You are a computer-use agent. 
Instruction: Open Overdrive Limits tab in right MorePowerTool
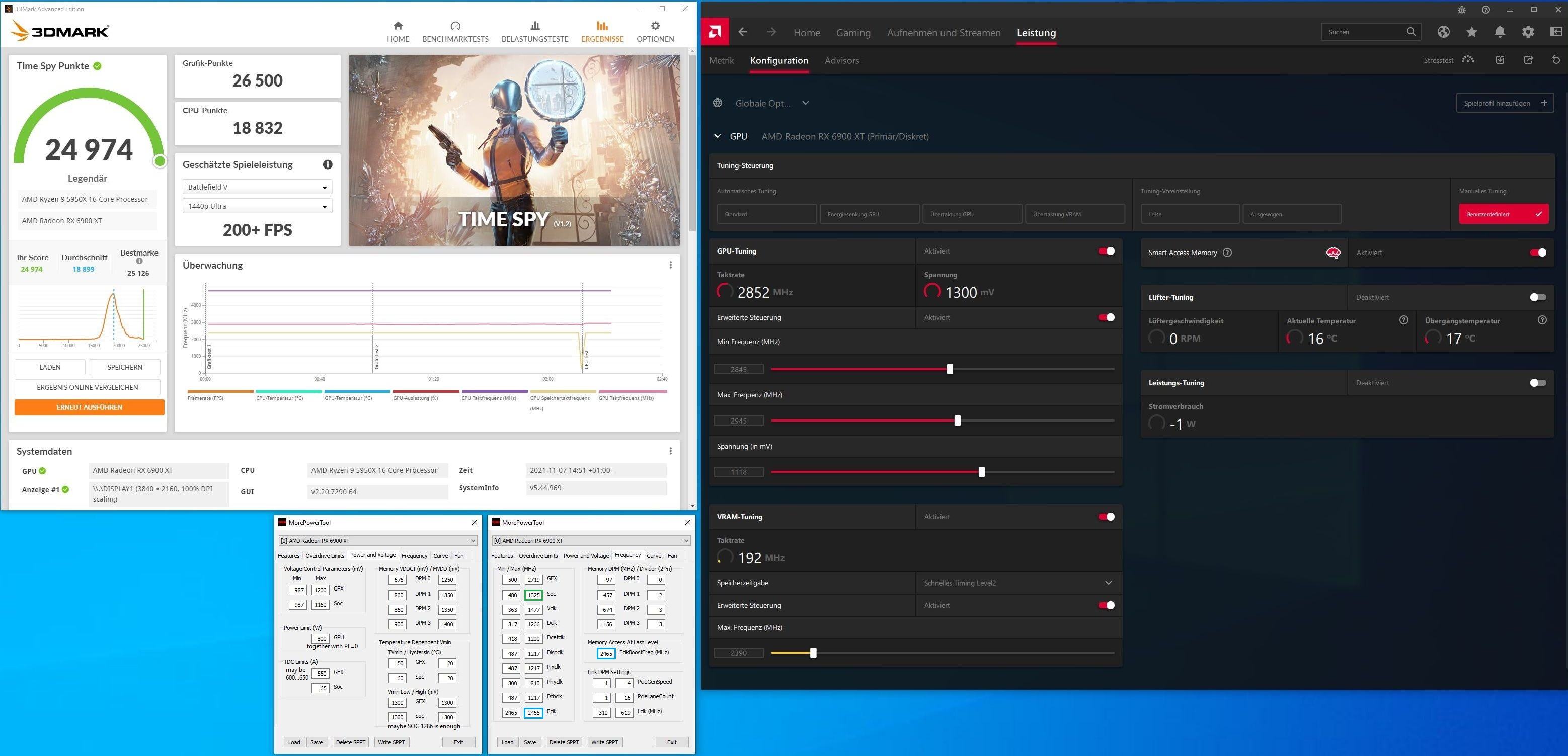tap(538, 555)
